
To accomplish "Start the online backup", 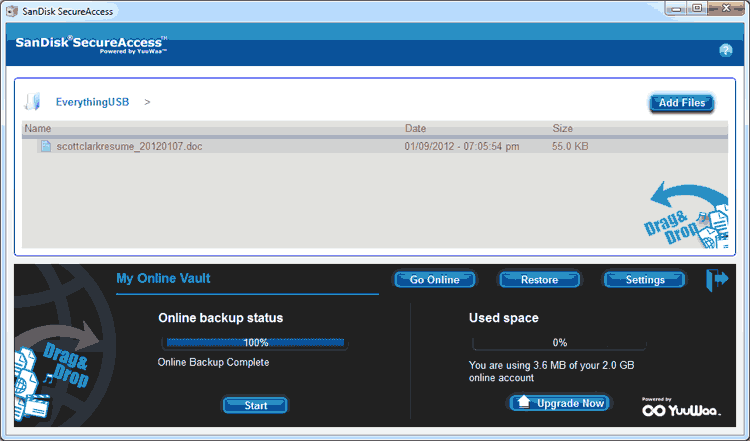I will point(255,406).
